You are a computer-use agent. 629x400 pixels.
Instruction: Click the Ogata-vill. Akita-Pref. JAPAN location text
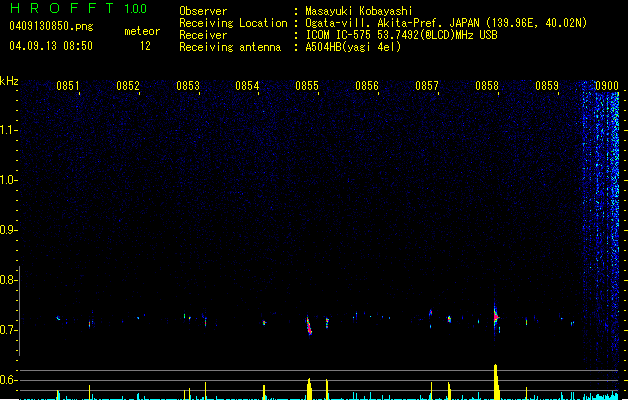click(446, 23)
